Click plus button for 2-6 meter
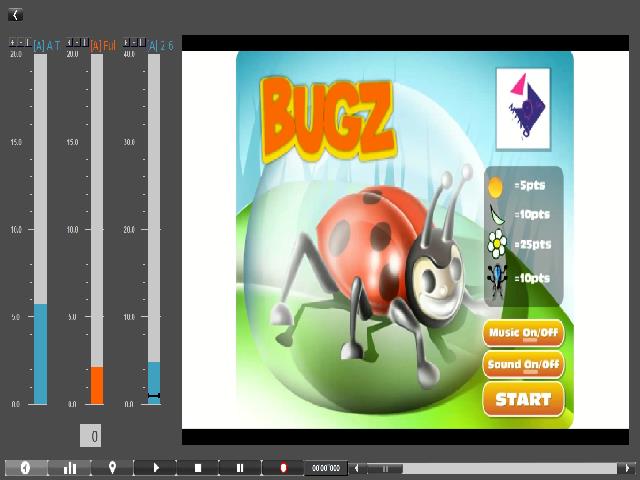The height and width of the screenshot is (480, 640). tap(127, 42)
